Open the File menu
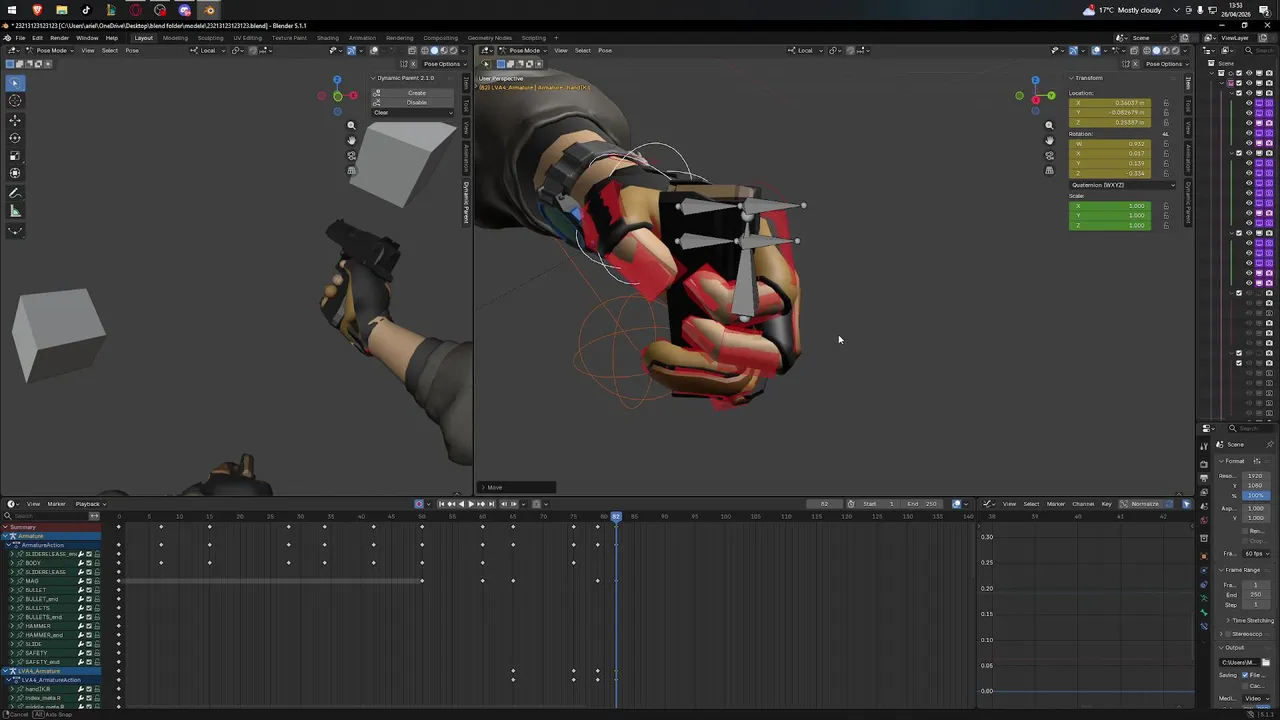This screenshot has height=720, width=1280. click(20, 38)
